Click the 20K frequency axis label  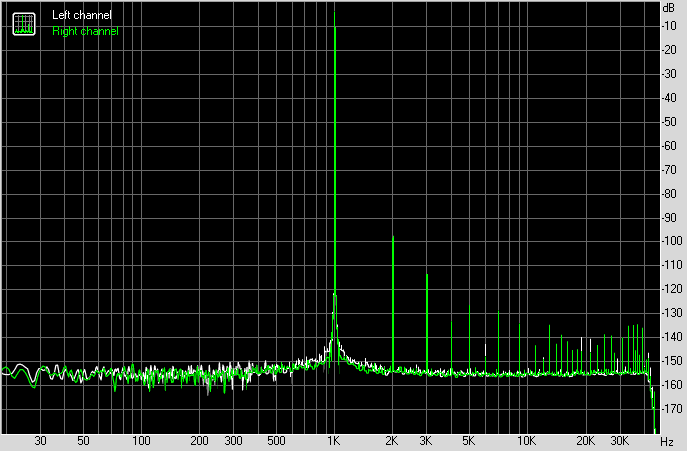click(585, 441)
